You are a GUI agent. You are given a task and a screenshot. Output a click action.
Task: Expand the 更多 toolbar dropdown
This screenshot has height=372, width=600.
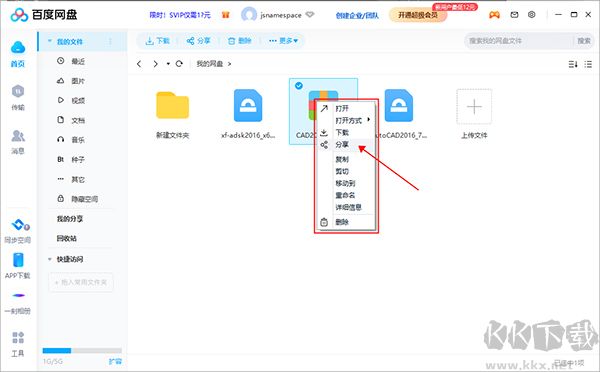click(283, 41)
